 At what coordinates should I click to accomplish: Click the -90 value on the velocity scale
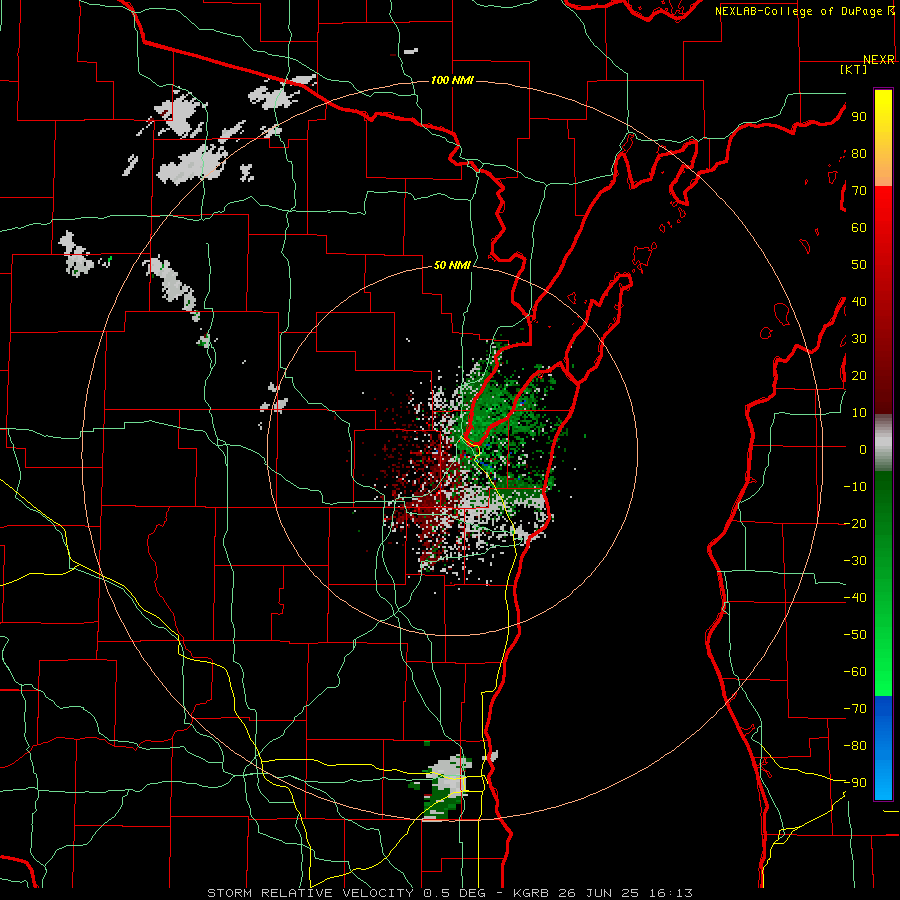pos(855,783)
